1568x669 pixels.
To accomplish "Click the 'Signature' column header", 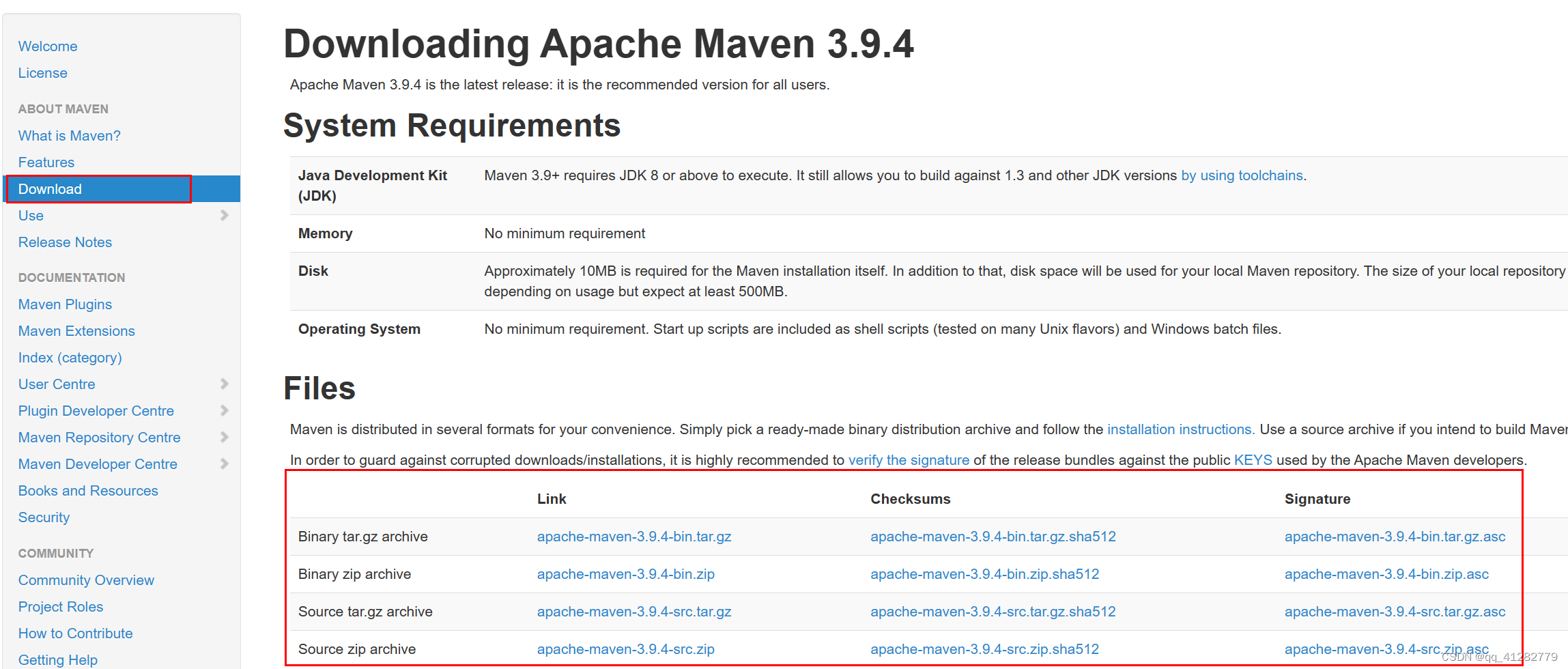I will (x=1317, y=499).
